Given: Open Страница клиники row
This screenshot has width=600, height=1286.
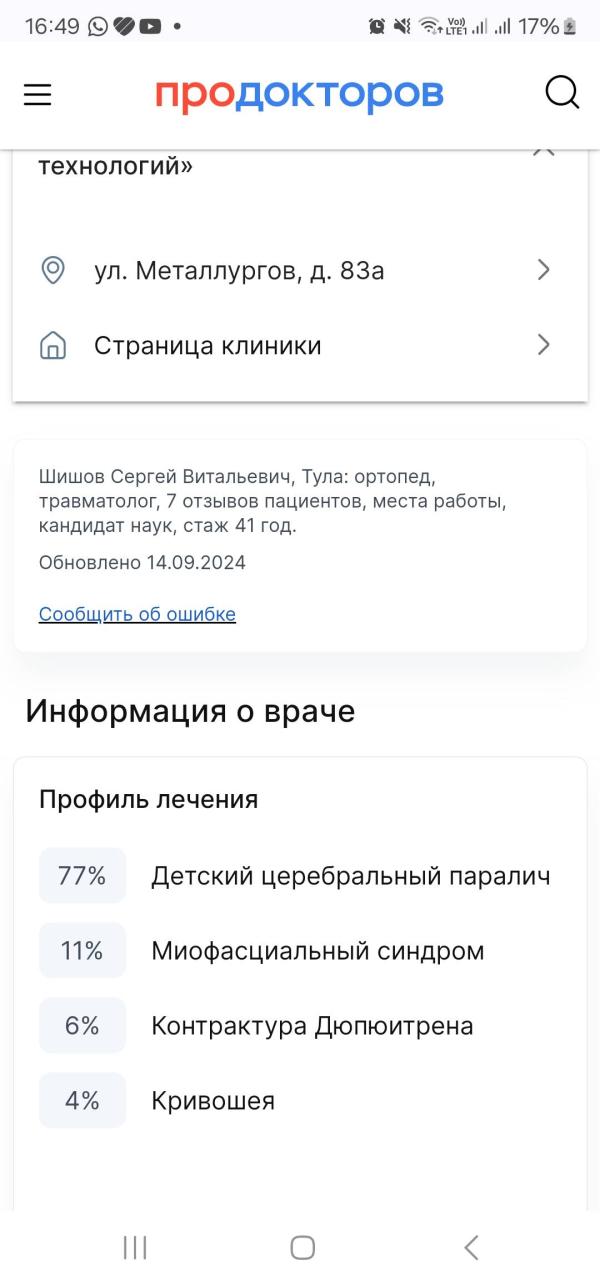Looking at the screenshot, I should click(x=300, y=346).
